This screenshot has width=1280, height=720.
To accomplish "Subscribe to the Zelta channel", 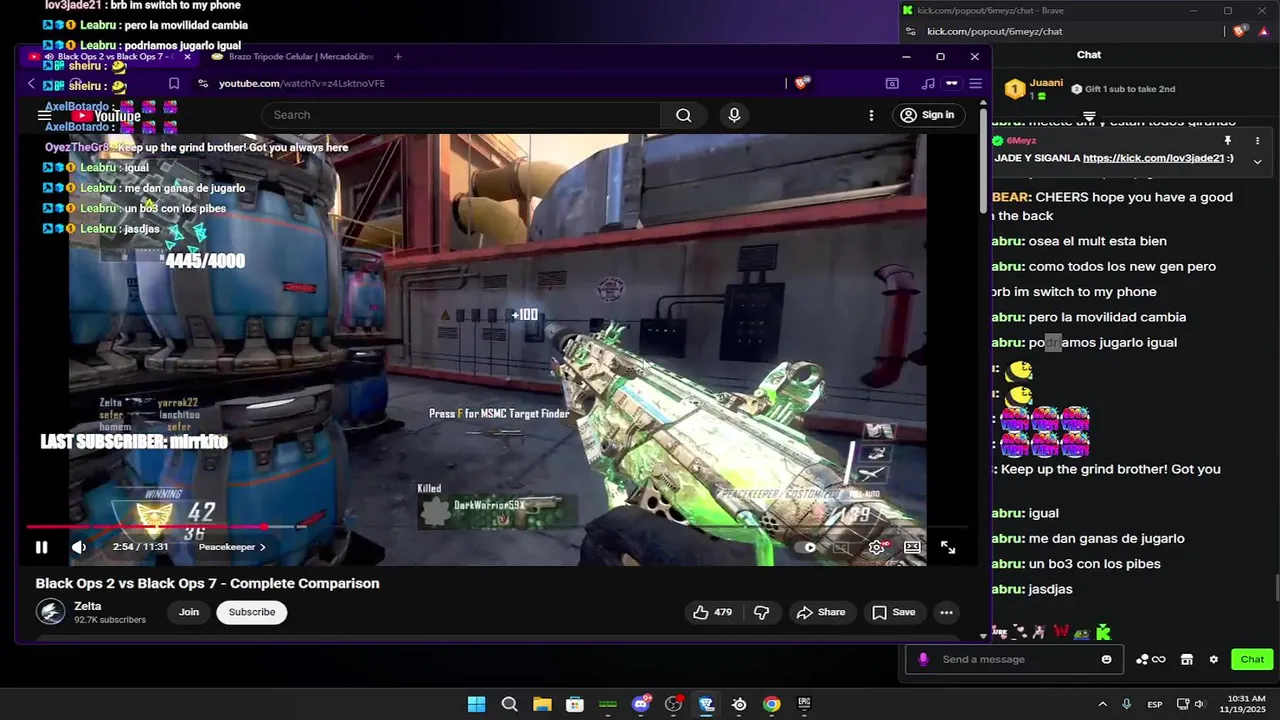I will click(x=252, y=612).
